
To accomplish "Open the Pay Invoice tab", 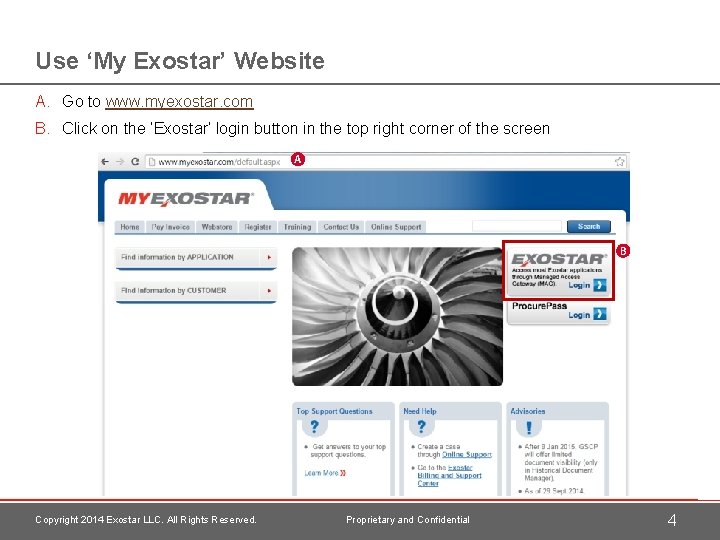I will (170, 227).
